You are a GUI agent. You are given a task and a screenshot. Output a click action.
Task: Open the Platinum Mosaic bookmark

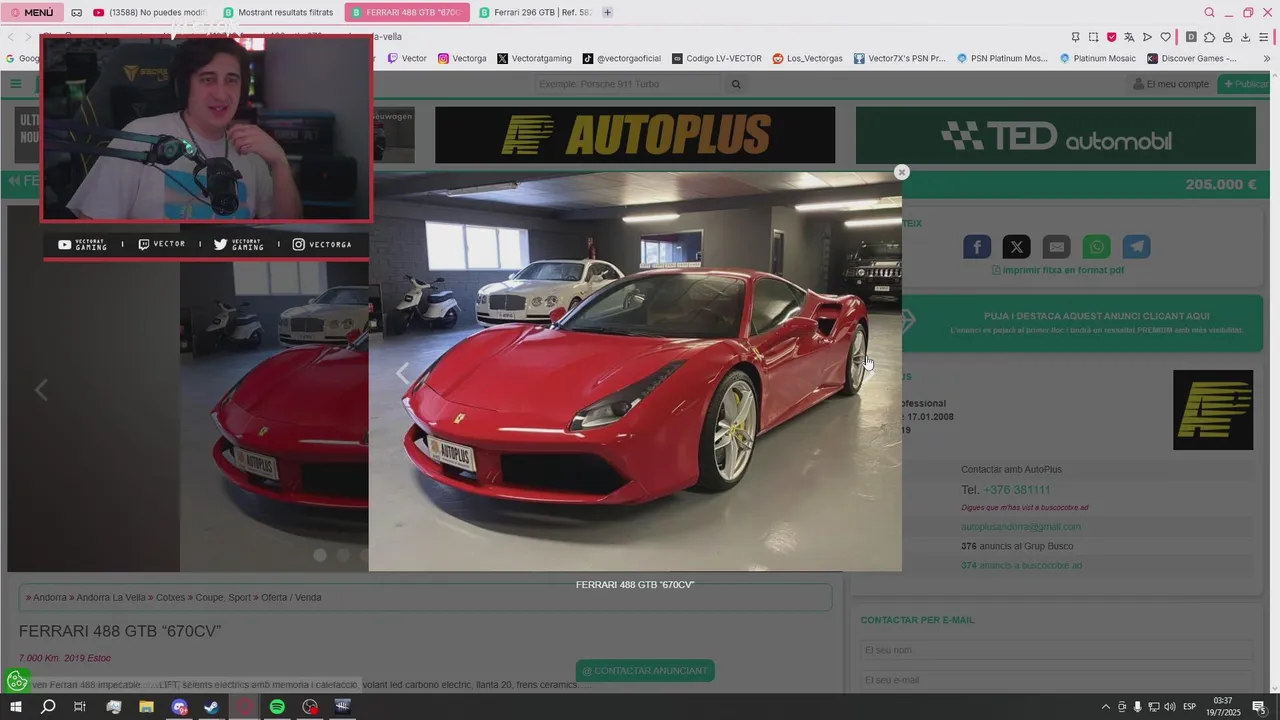1097,58
